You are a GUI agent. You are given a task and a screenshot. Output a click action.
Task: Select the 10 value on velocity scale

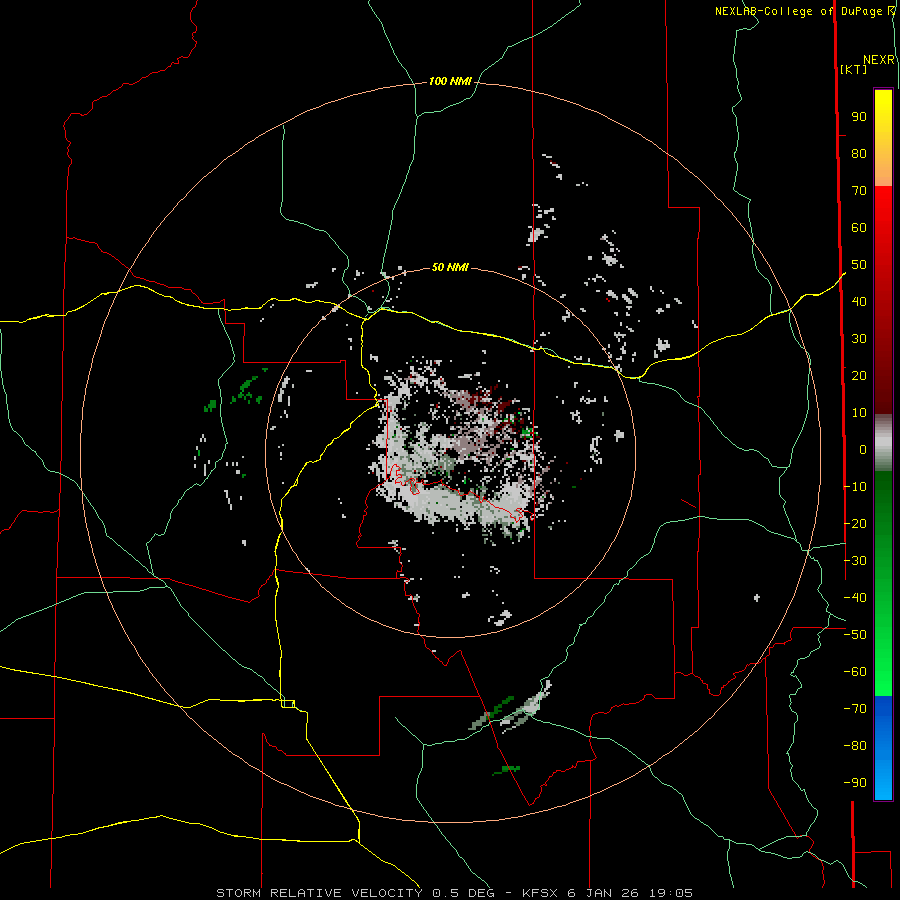859,413
